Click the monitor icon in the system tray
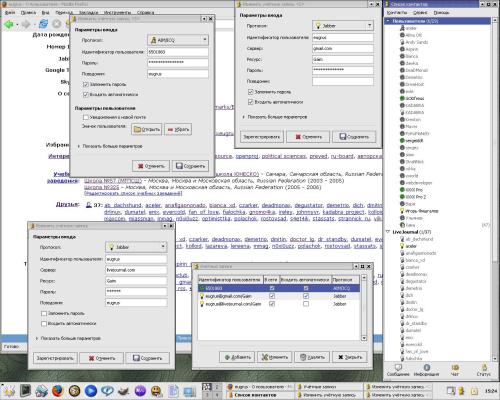 pos(451,391)
